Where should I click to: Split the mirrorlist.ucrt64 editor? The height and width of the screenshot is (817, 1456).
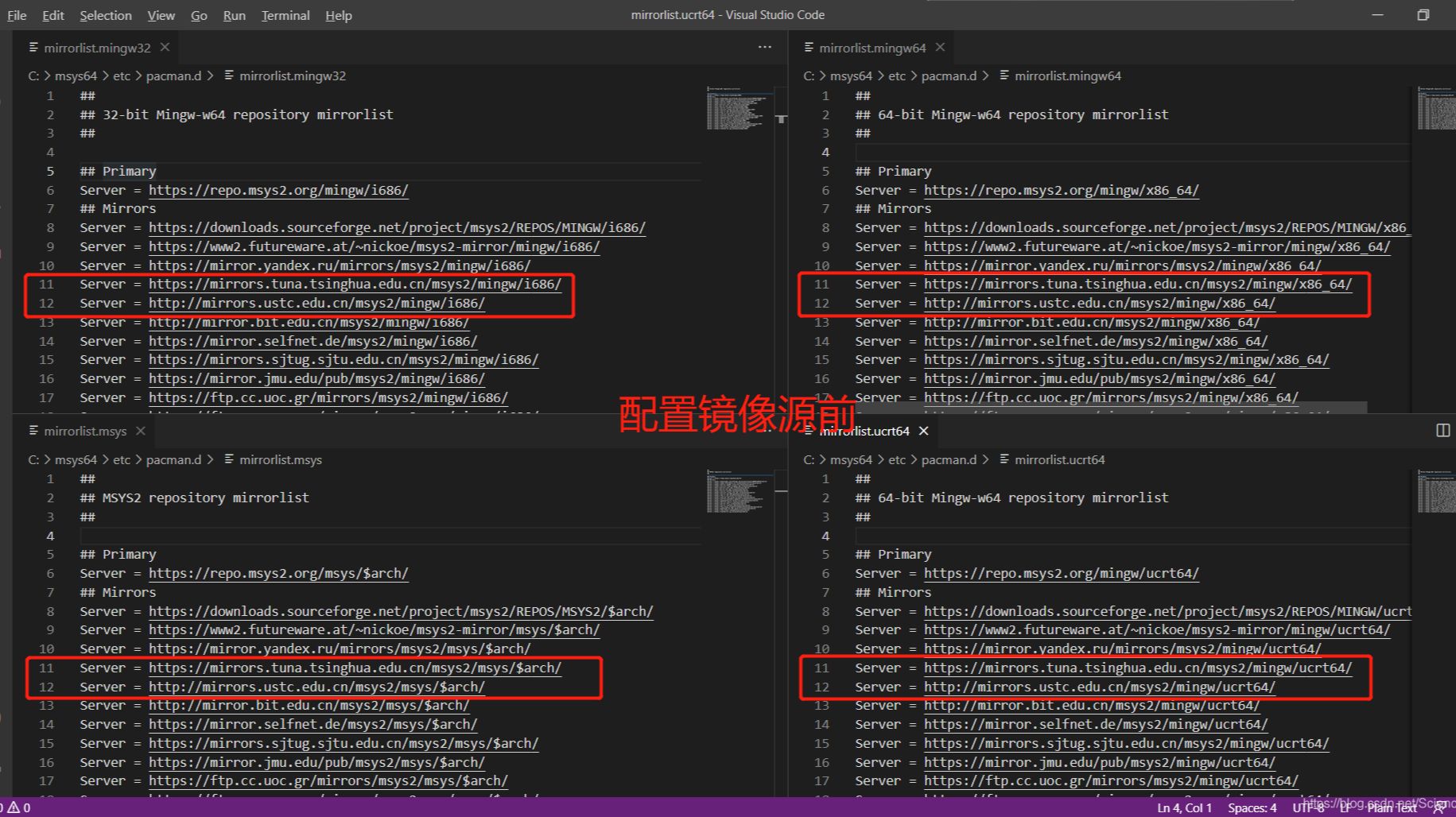1442,430
